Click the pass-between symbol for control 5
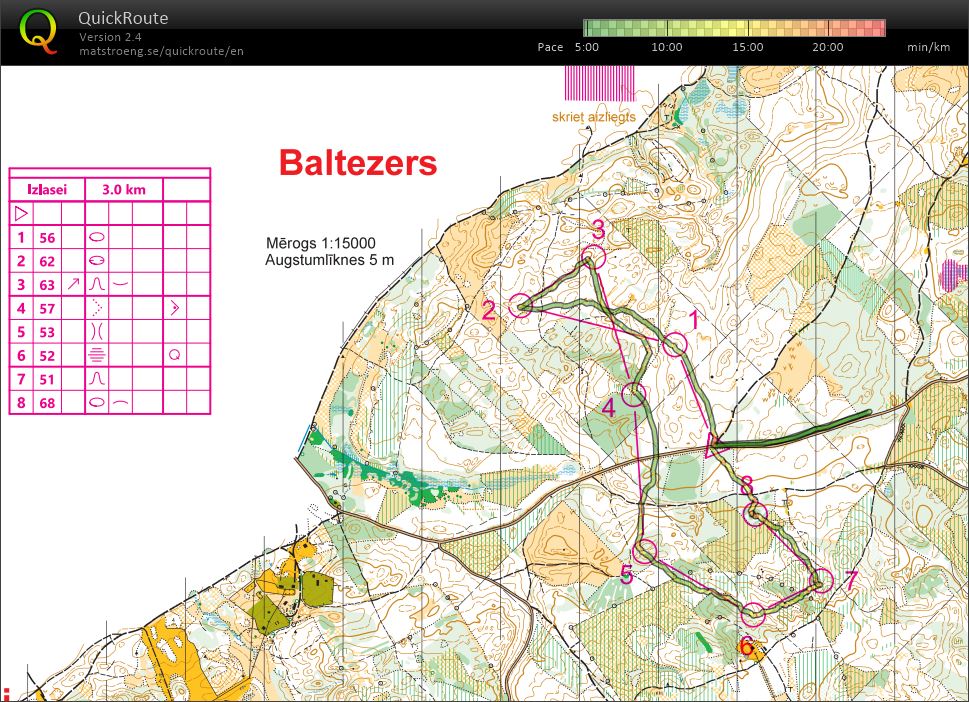This screenshot has height=702, width=969. [97, 329]
